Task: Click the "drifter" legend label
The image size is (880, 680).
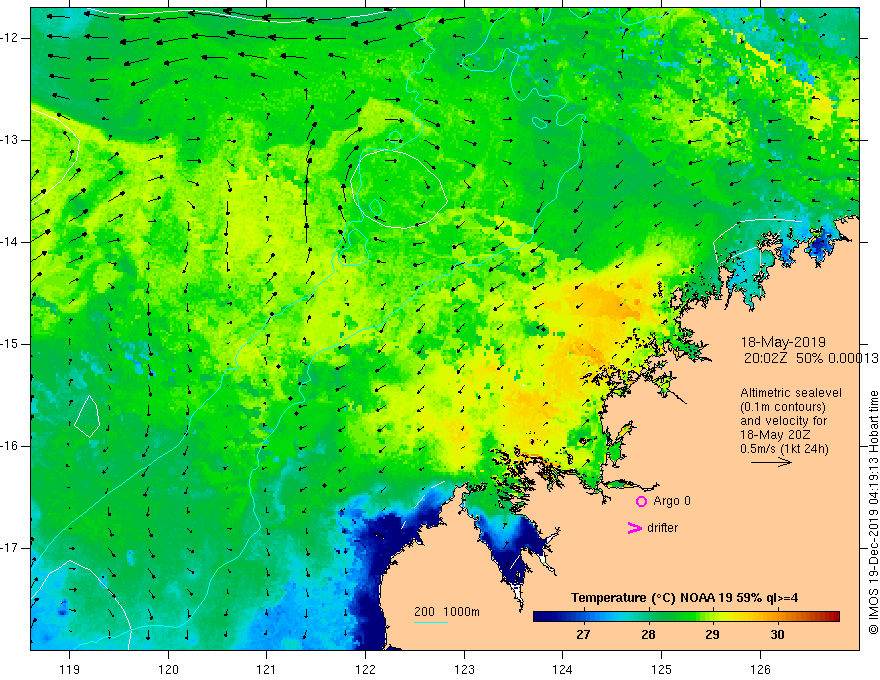Action: [x=662, y=528]
